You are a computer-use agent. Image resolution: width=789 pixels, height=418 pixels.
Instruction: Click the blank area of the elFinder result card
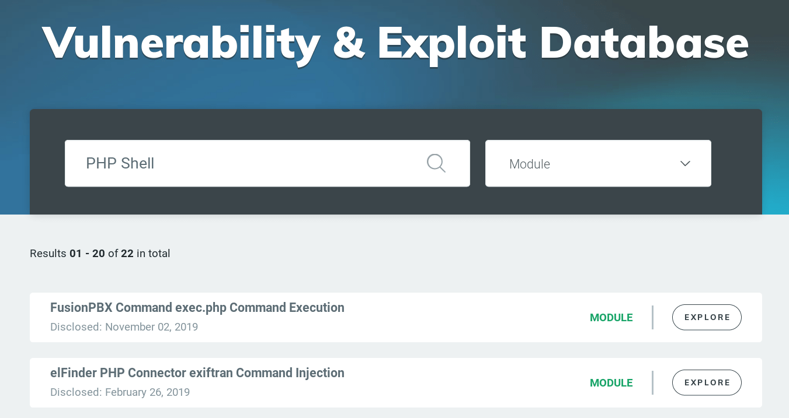[463, 383]
